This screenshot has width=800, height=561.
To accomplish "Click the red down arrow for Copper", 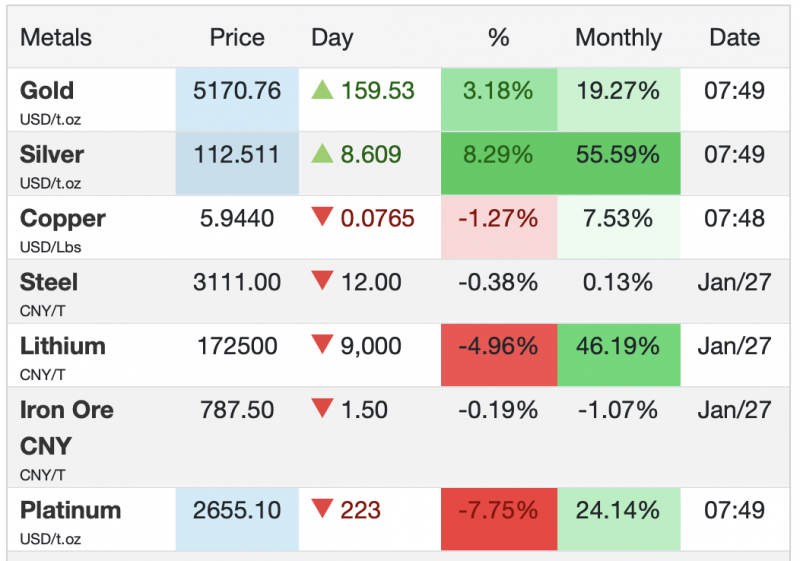I will point(321,218).
